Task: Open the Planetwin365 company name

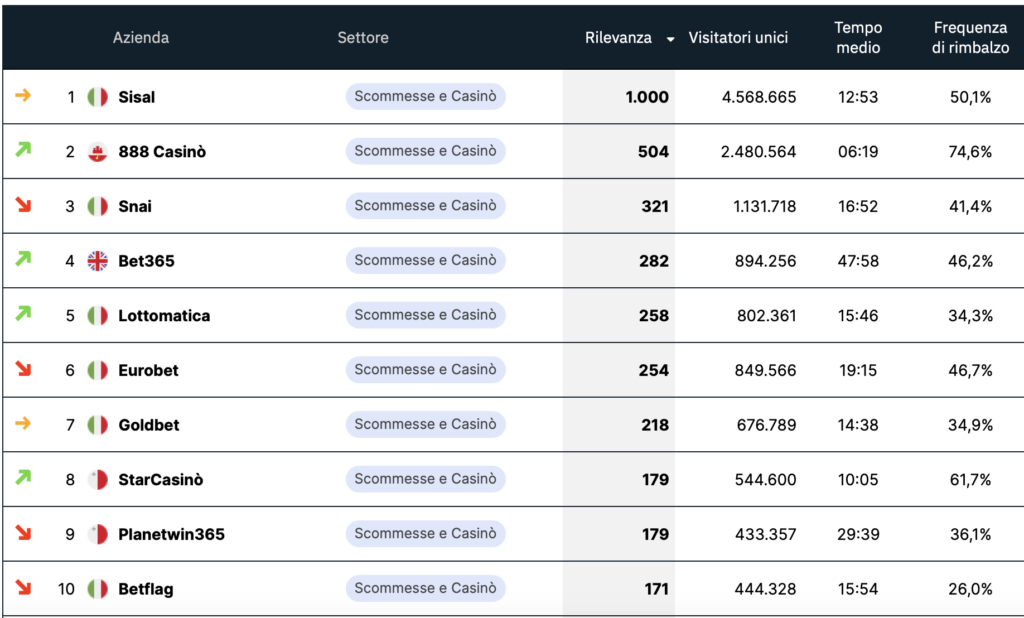Action: click(171, 534)
